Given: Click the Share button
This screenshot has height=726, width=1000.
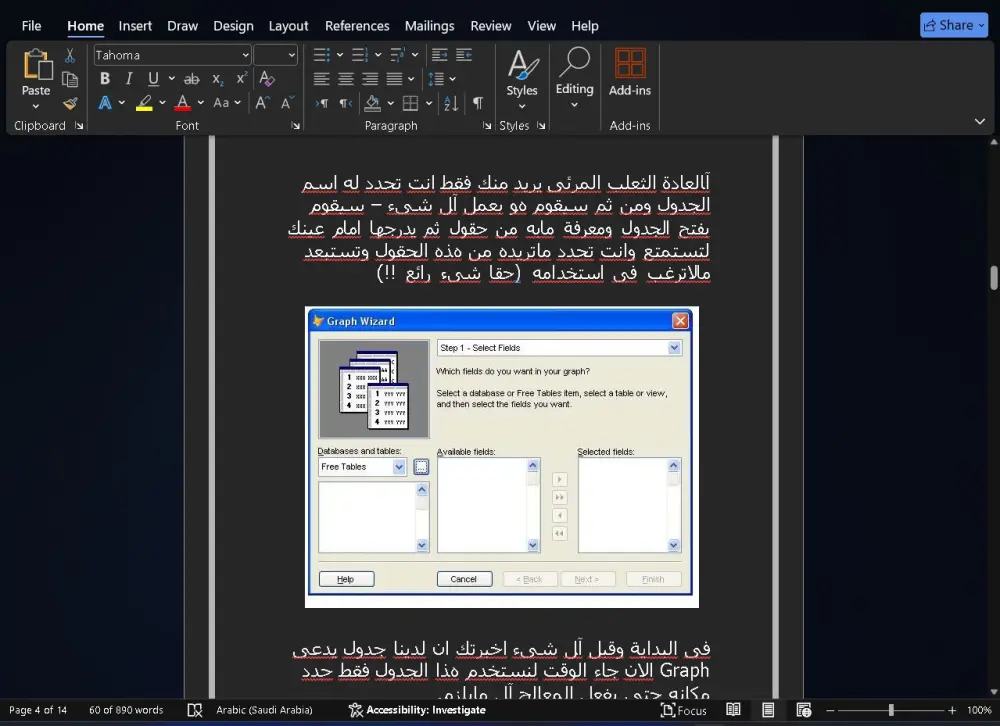Looking at the screenshot, I should point(953,24).
